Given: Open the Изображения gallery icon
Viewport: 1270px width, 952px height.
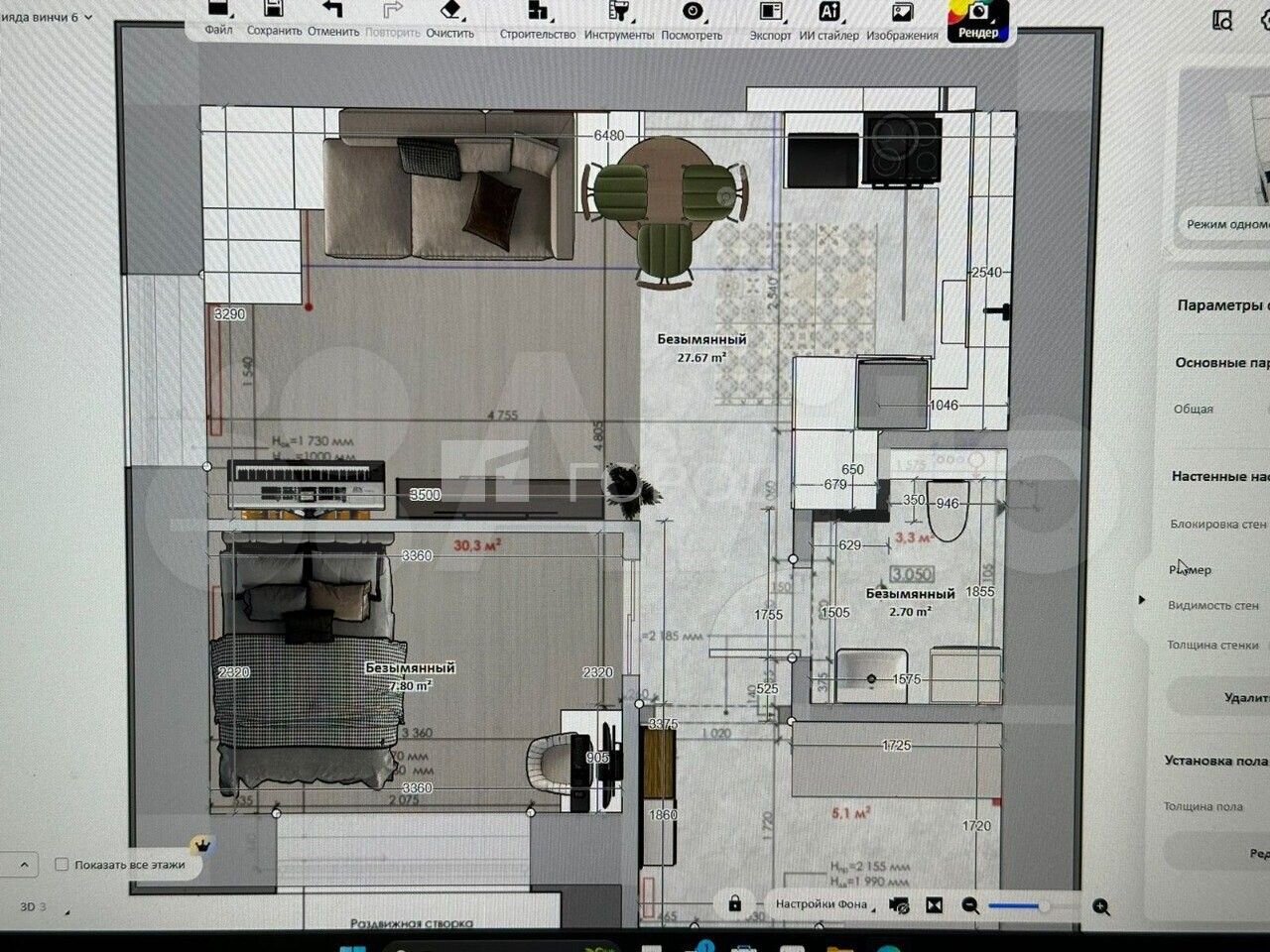Looking at the screenshot, I should (902, 12).
